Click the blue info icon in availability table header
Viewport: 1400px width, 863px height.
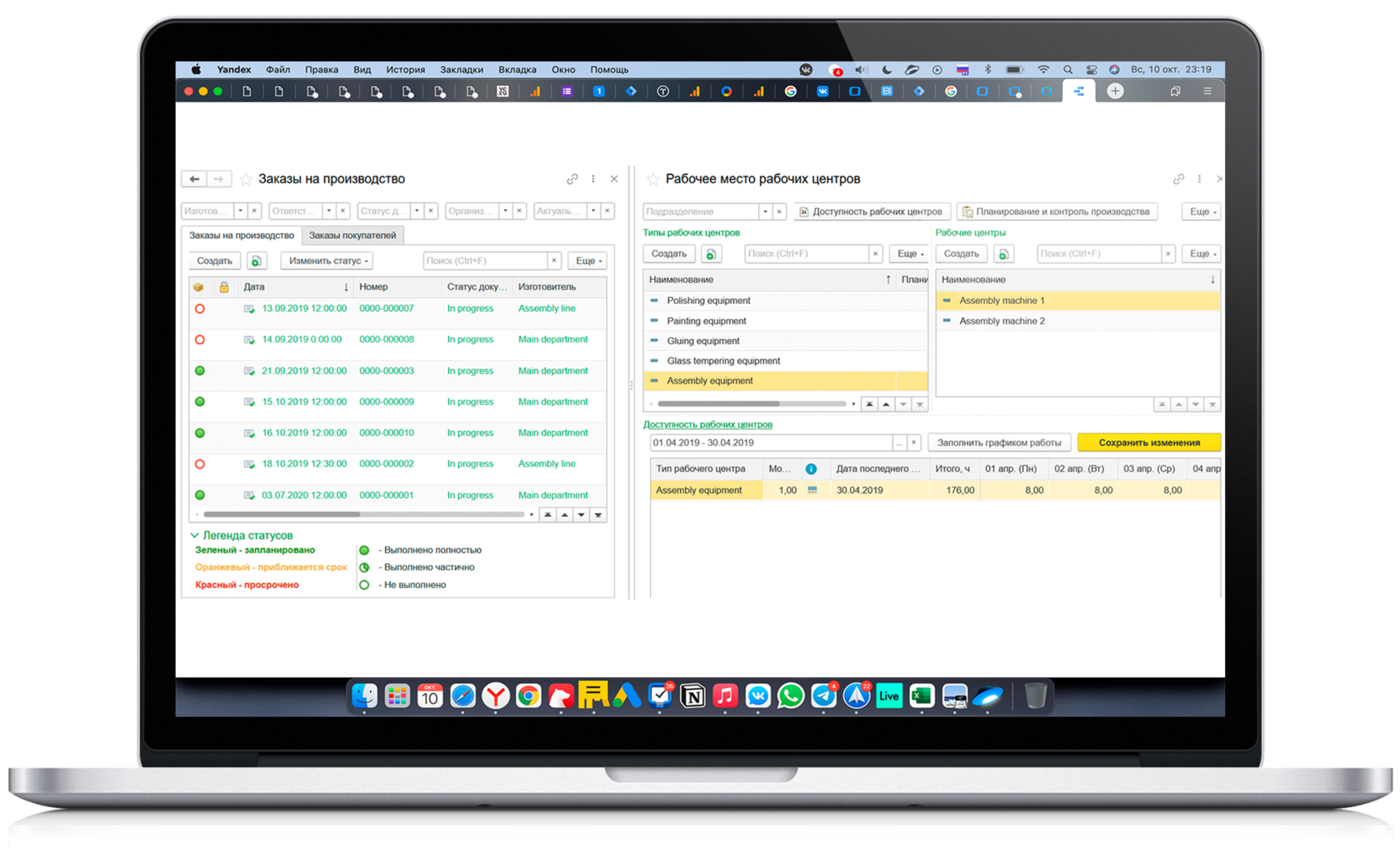[x=811, y=469]
